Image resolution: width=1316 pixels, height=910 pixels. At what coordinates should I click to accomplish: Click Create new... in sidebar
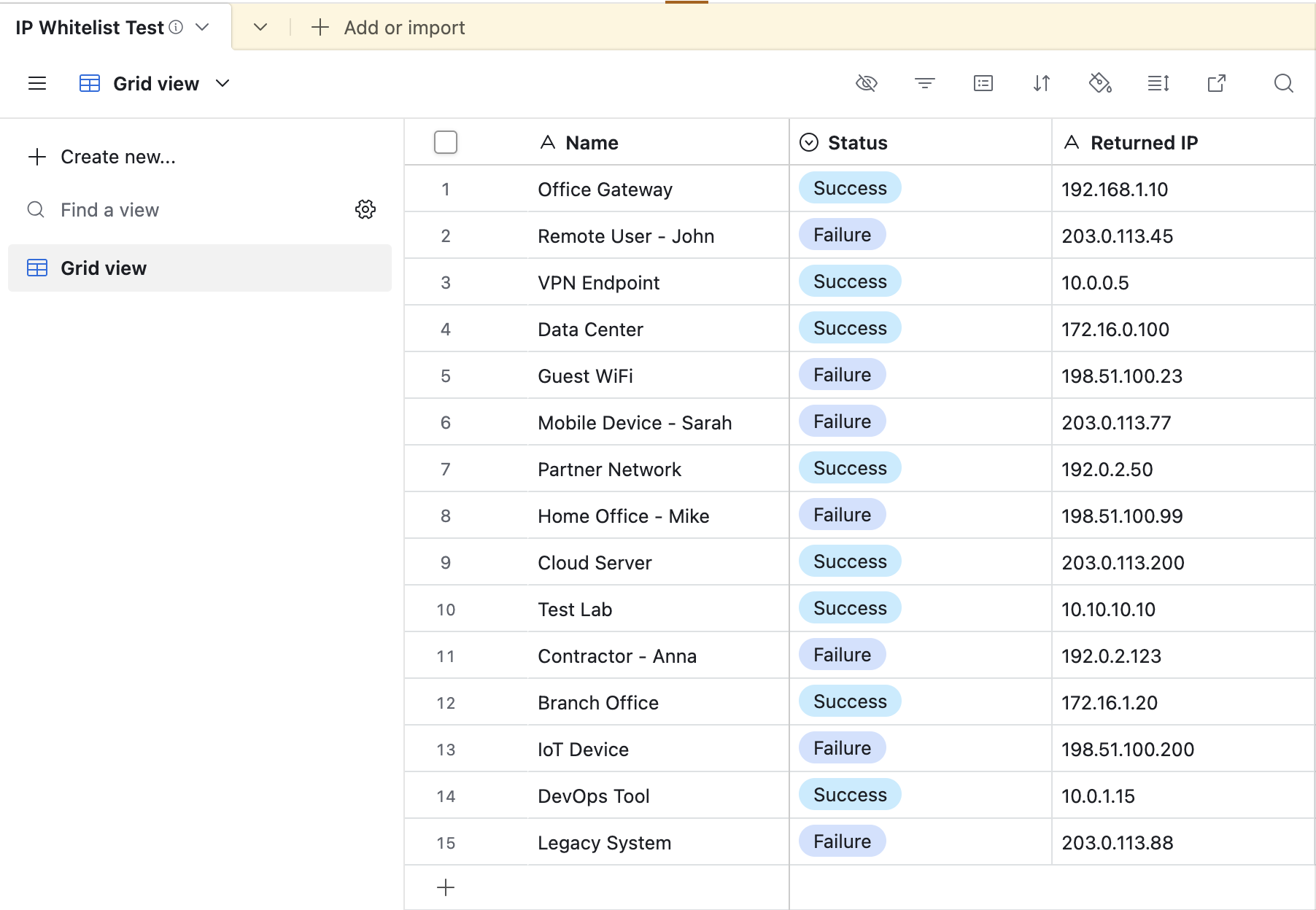click(102, 157)
